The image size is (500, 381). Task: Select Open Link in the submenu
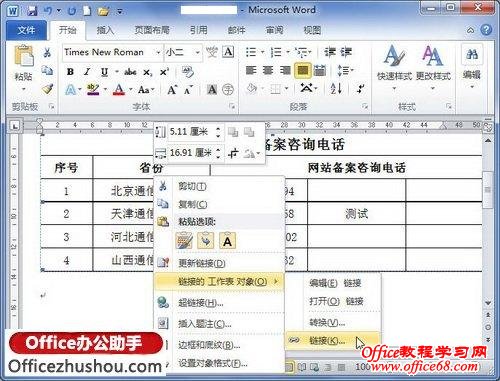(x=333, y=301)
